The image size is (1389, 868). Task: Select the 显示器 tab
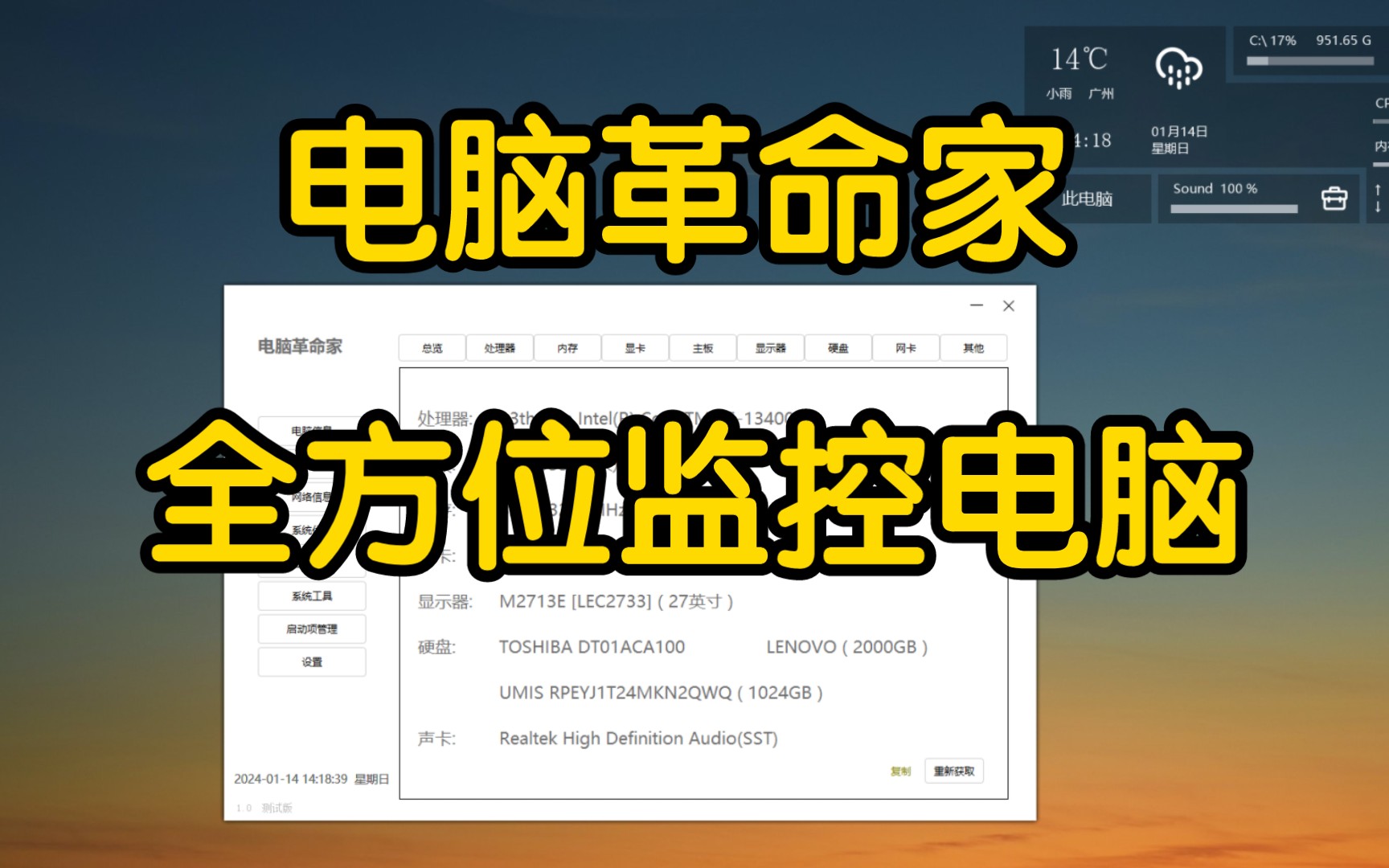[770, 348]
